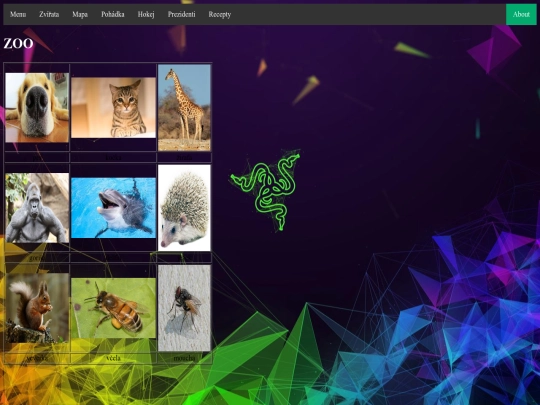Click the green About button
The width and height of the screenshot is (540, 405).
(521, 14)
